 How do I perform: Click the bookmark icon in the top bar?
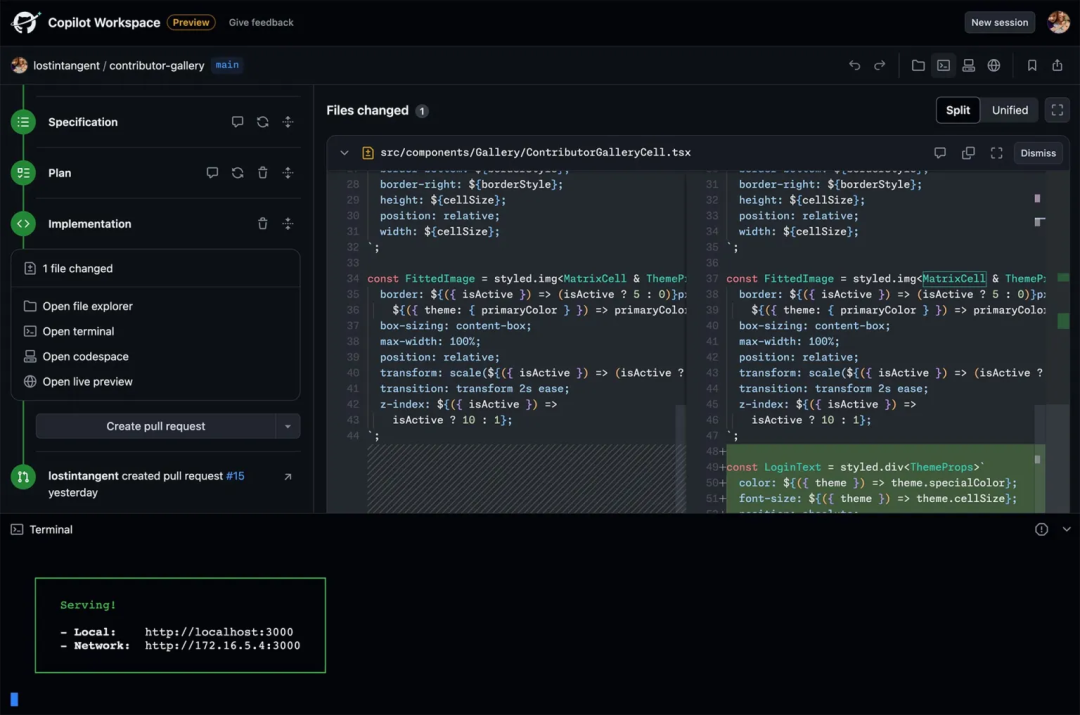click(1033, 65)
